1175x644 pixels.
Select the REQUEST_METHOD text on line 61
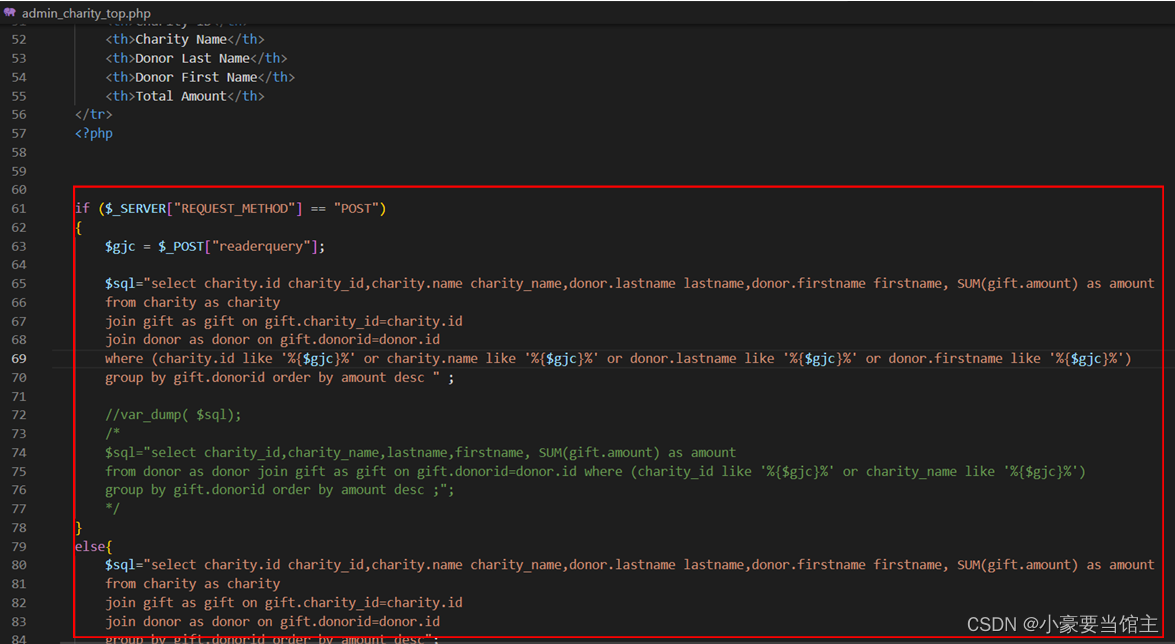pyautogui.click(x=235, y=208)
